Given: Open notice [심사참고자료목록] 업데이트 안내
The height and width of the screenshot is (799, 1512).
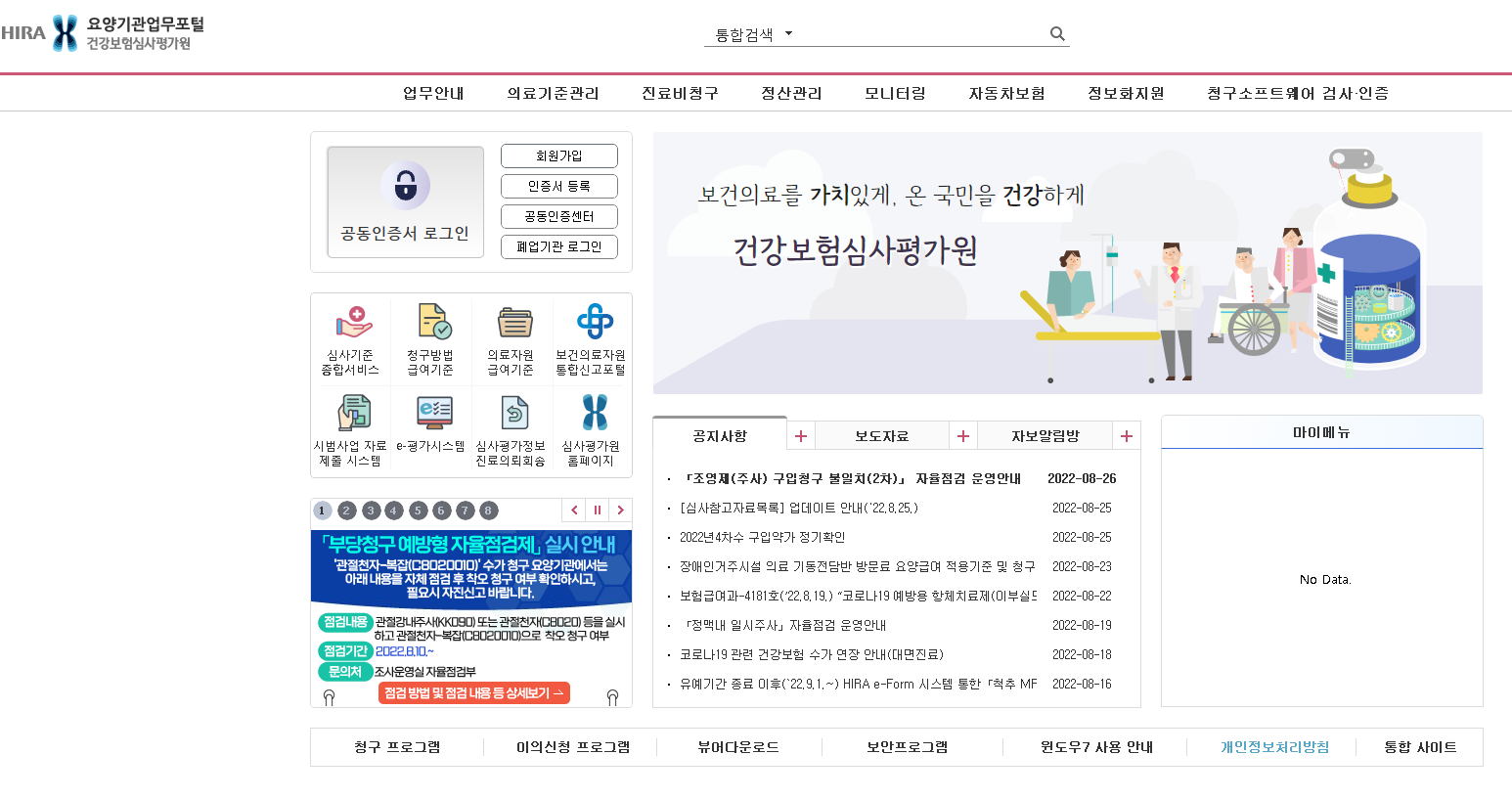Looking at the screenshot, I should [799, 509].
